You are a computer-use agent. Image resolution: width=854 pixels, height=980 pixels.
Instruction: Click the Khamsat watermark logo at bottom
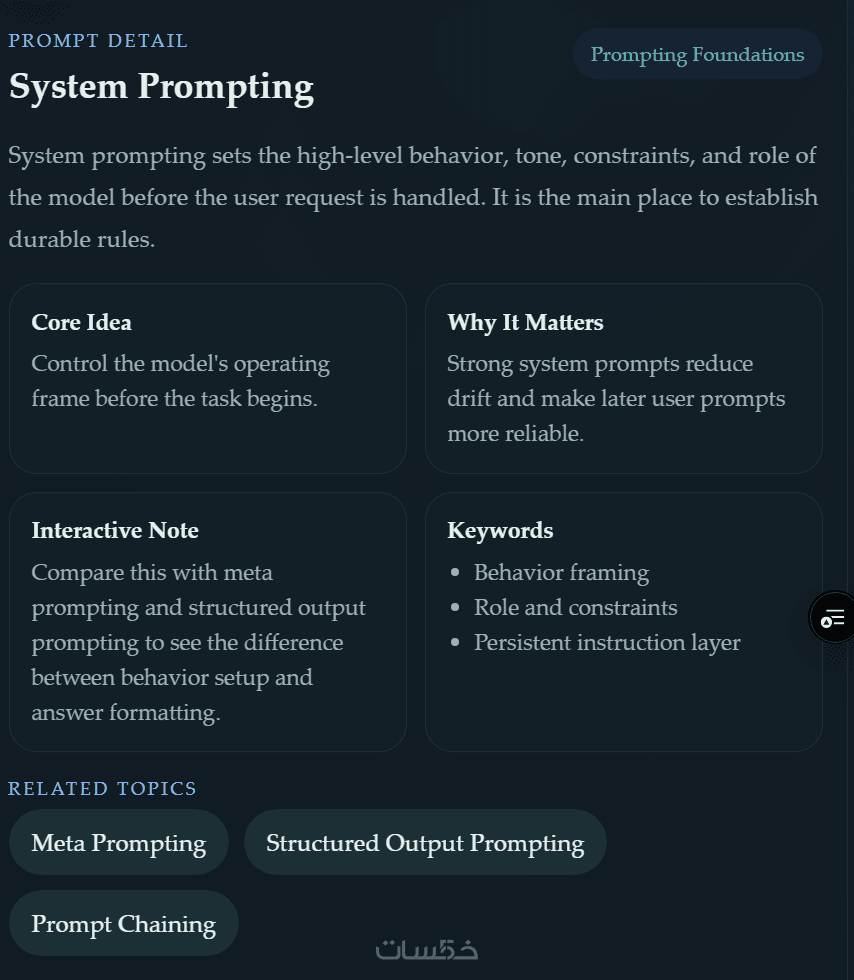point(427,949)
